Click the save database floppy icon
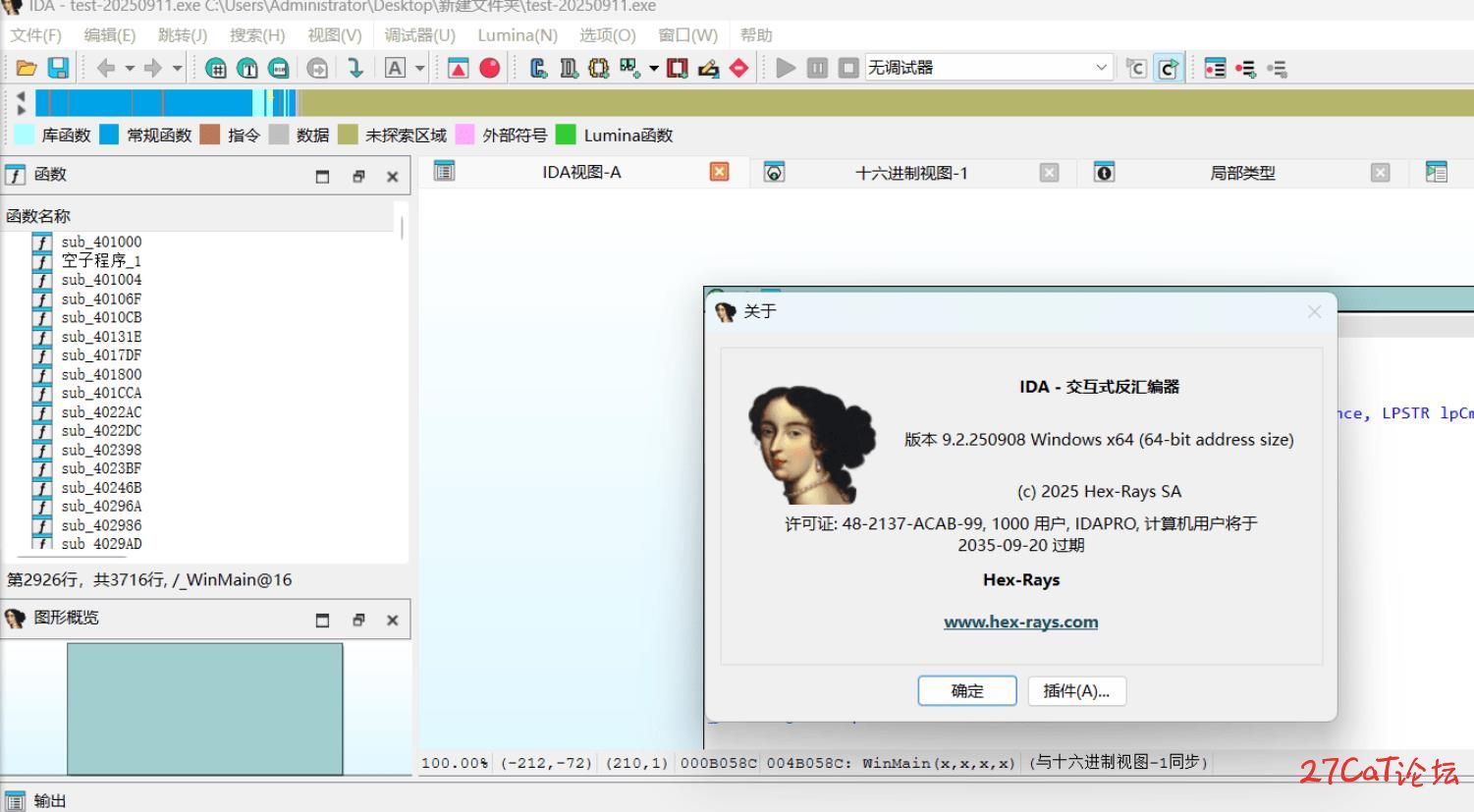This screenshot has width=1474, height=812. pos(59,68)
